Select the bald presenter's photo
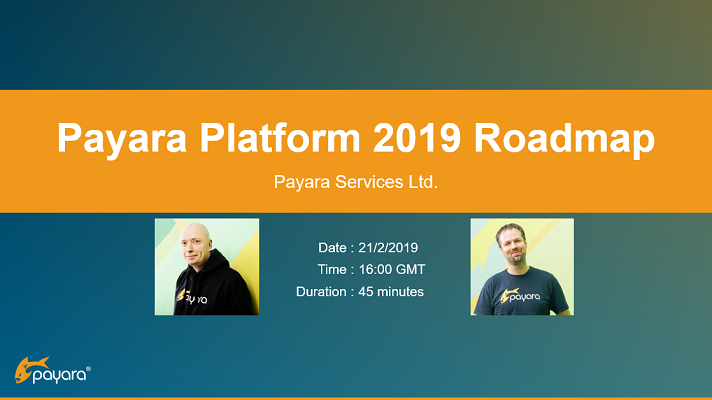The image size is (712, 400). tap(207, 267)
